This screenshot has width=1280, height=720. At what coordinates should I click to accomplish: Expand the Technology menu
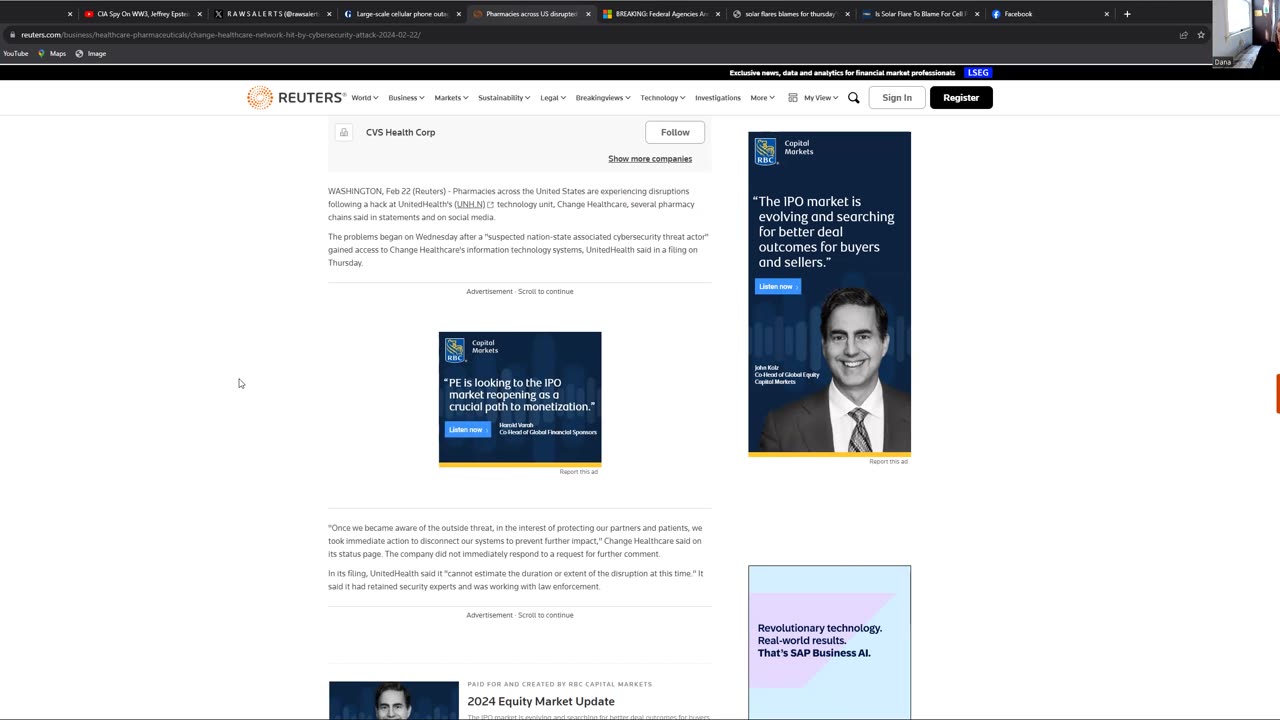tap(663, 98)
